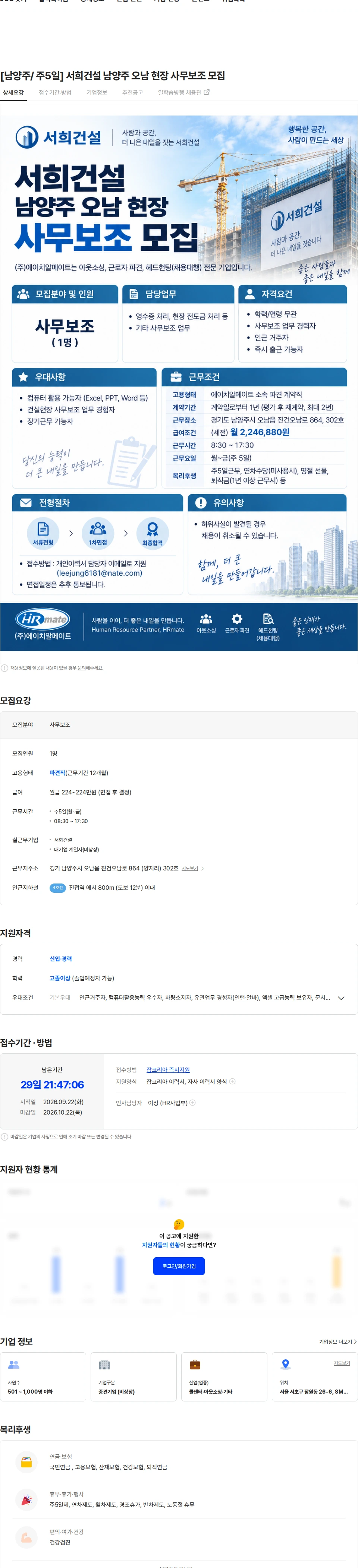Screen dimensions: 358x1568
Task: Click the 로그인/회원가입 button
Action: coord(179,1266)
